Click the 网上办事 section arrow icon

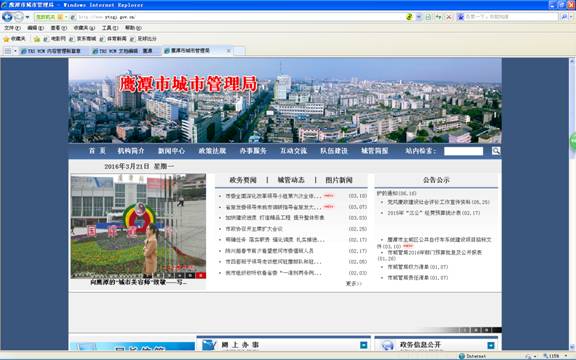tap(363, 345)
